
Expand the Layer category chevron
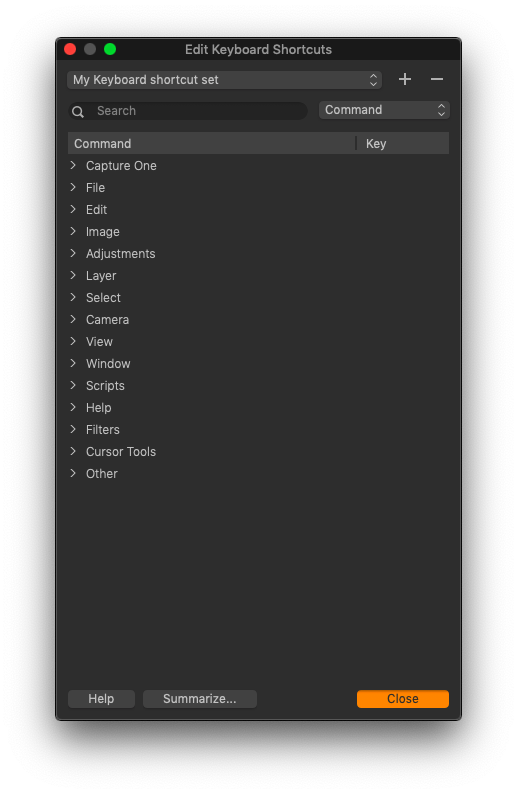[73, 275]
